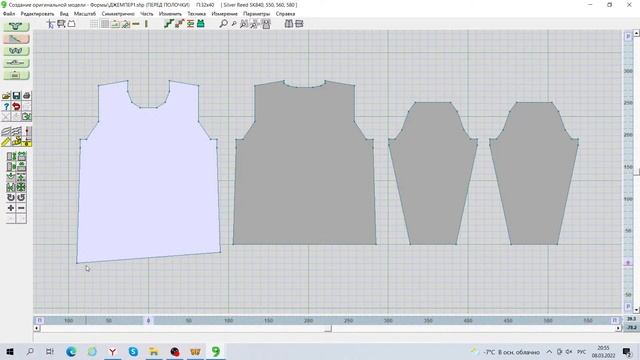The image size is (640, 360).
Task: Click the green four-way arrows icon
Action: (x=21, y=187)
